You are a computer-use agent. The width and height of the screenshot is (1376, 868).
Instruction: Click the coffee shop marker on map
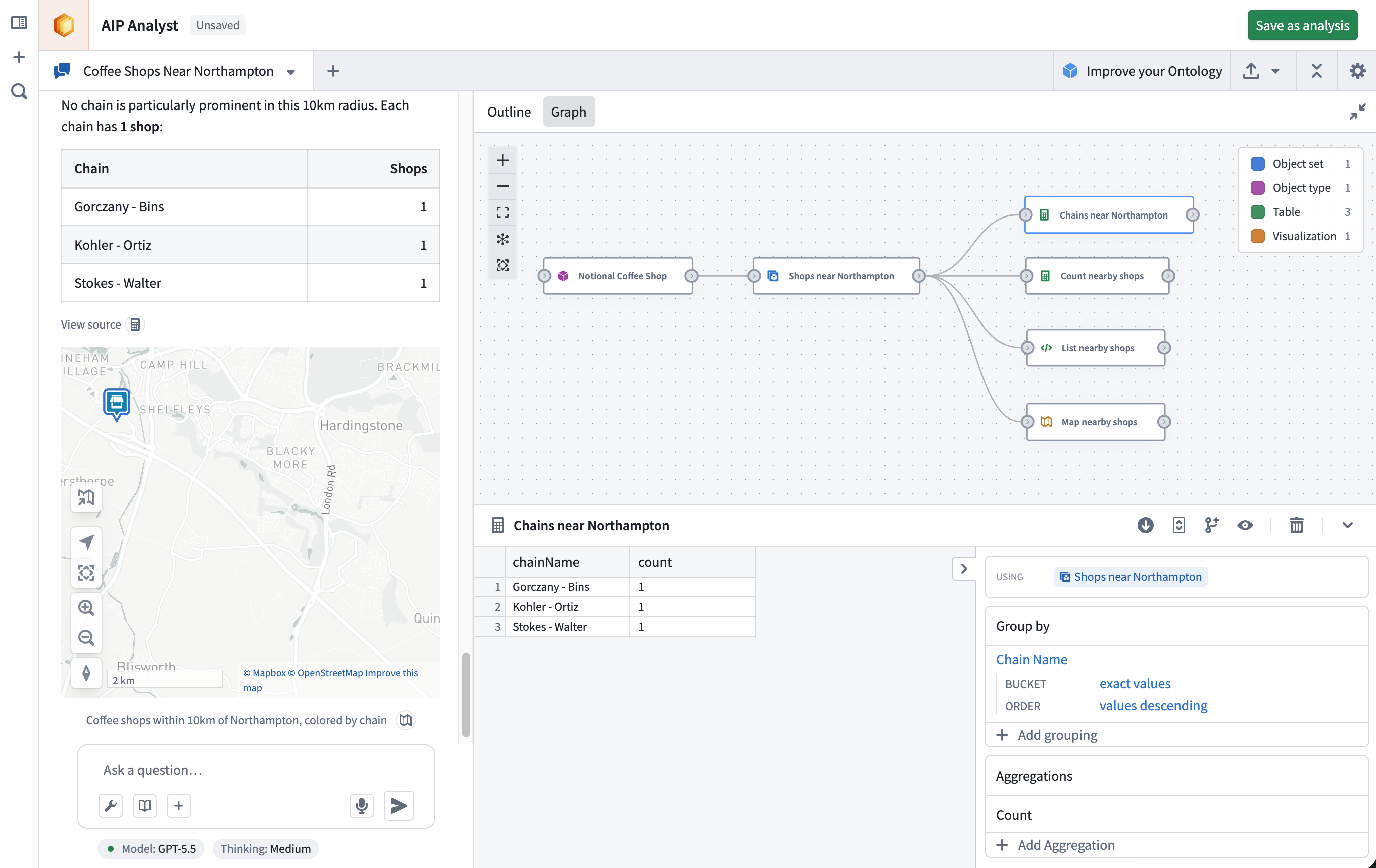click(x=117, y=404)
